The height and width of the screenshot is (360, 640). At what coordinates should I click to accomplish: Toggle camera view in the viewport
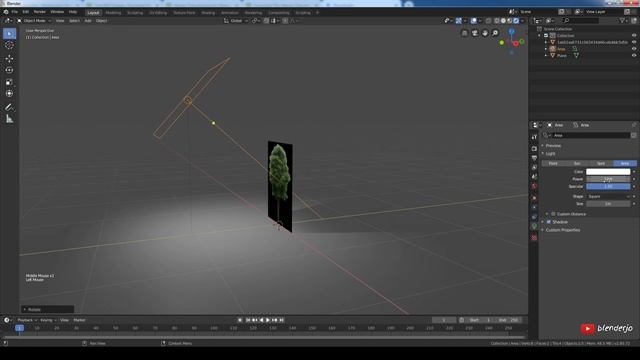click(475, 33)
